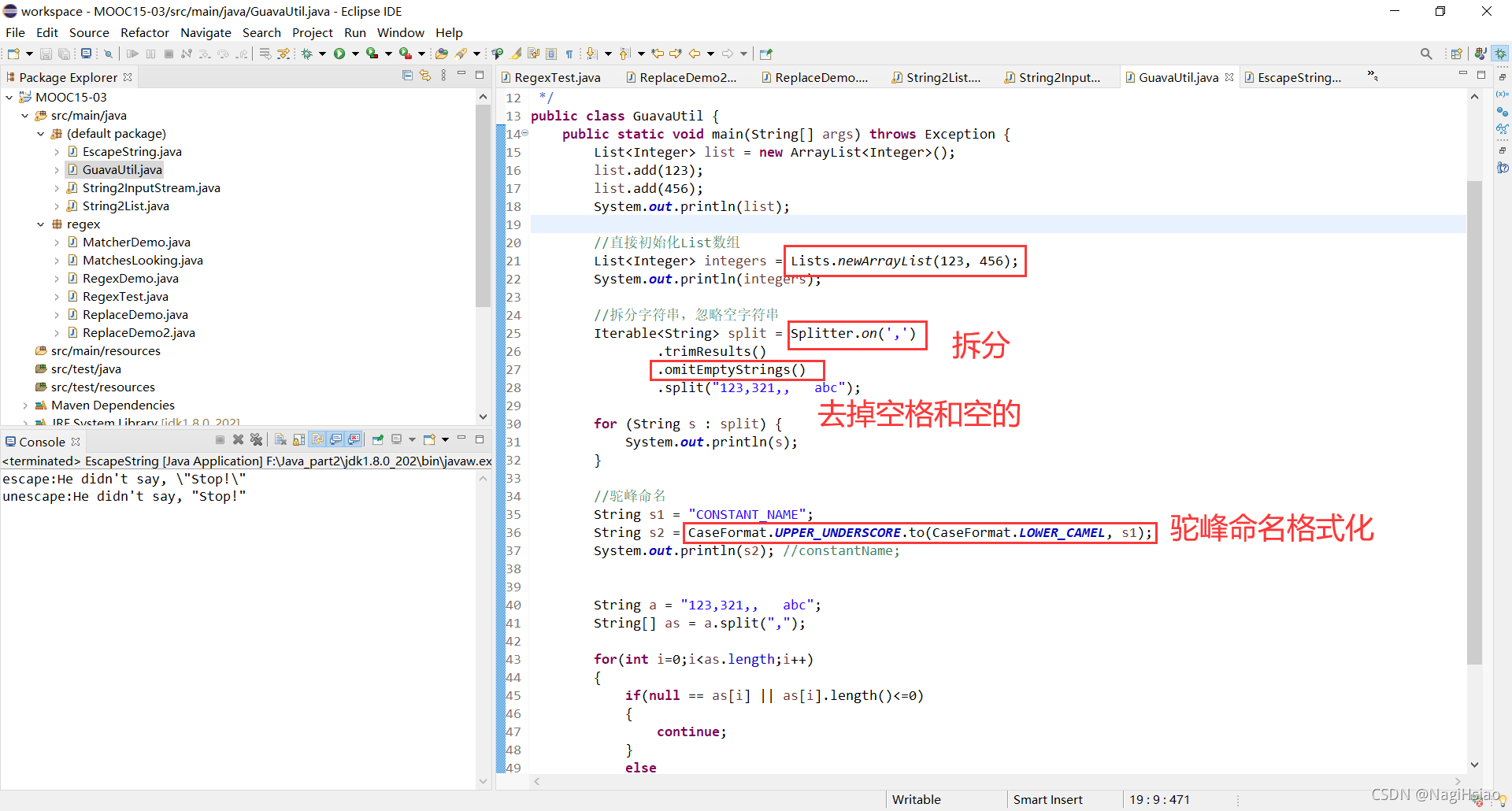Open the Run button dropdown arrow
This screenshot has width=1512, height=811.
pyautogui.click(x=355, y=54)
